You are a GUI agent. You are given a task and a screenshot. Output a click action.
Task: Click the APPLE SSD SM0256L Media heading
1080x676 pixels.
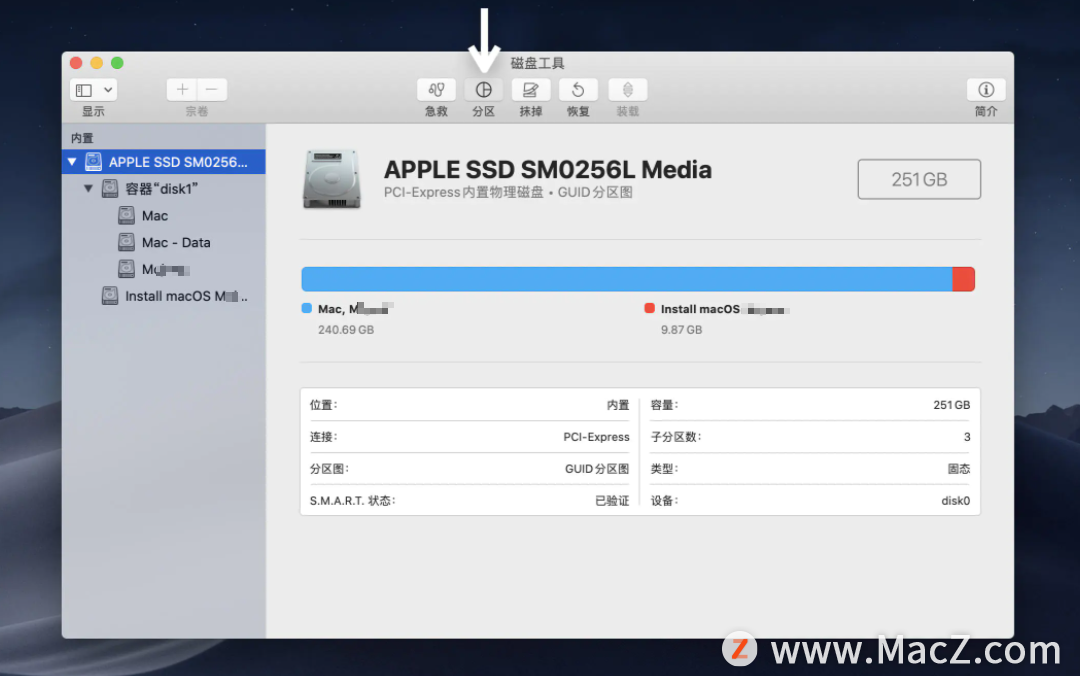(x=548, y=170)
